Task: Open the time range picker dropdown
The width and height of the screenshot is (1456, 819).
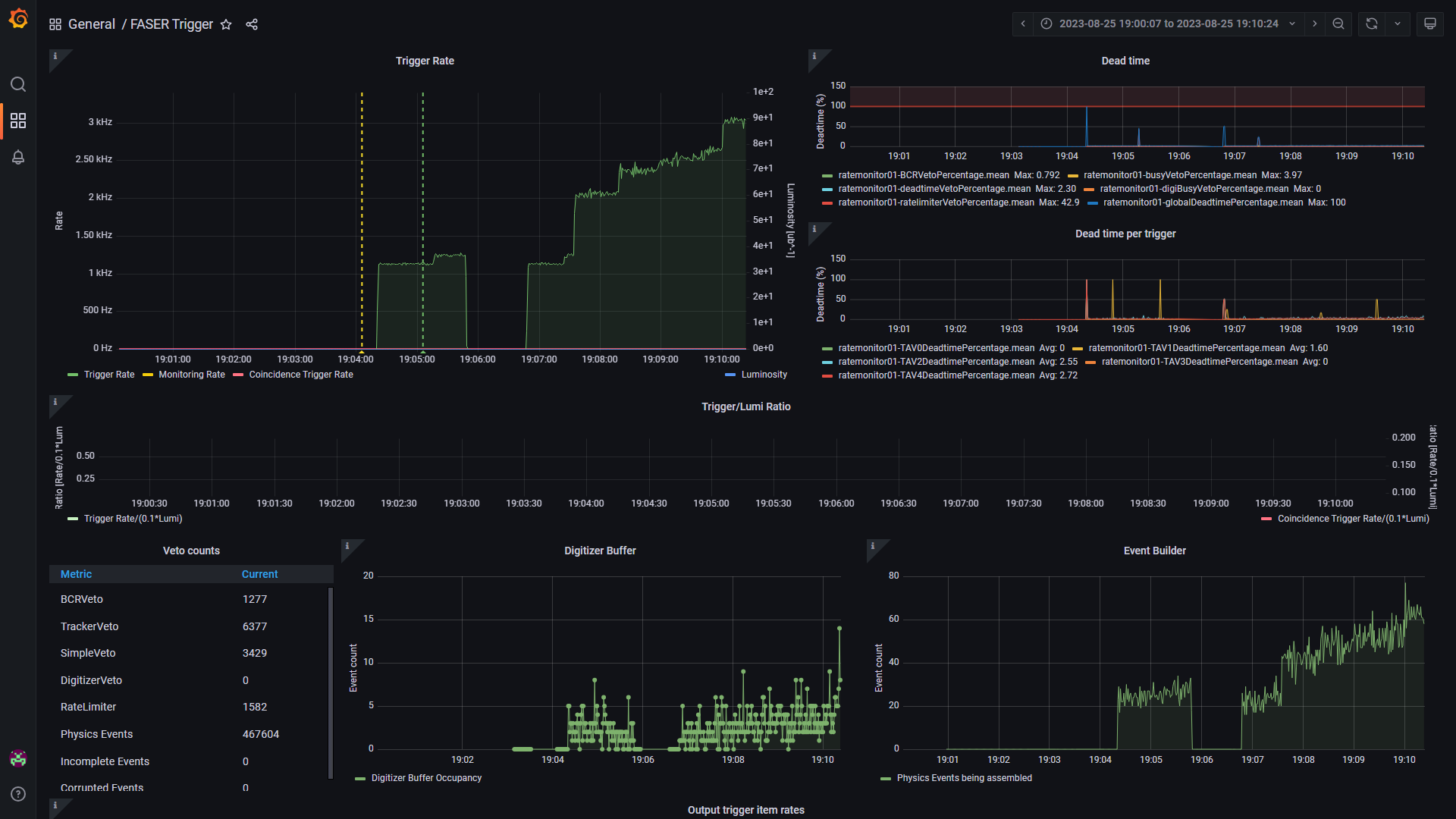Action: [x=1291, y=24]
